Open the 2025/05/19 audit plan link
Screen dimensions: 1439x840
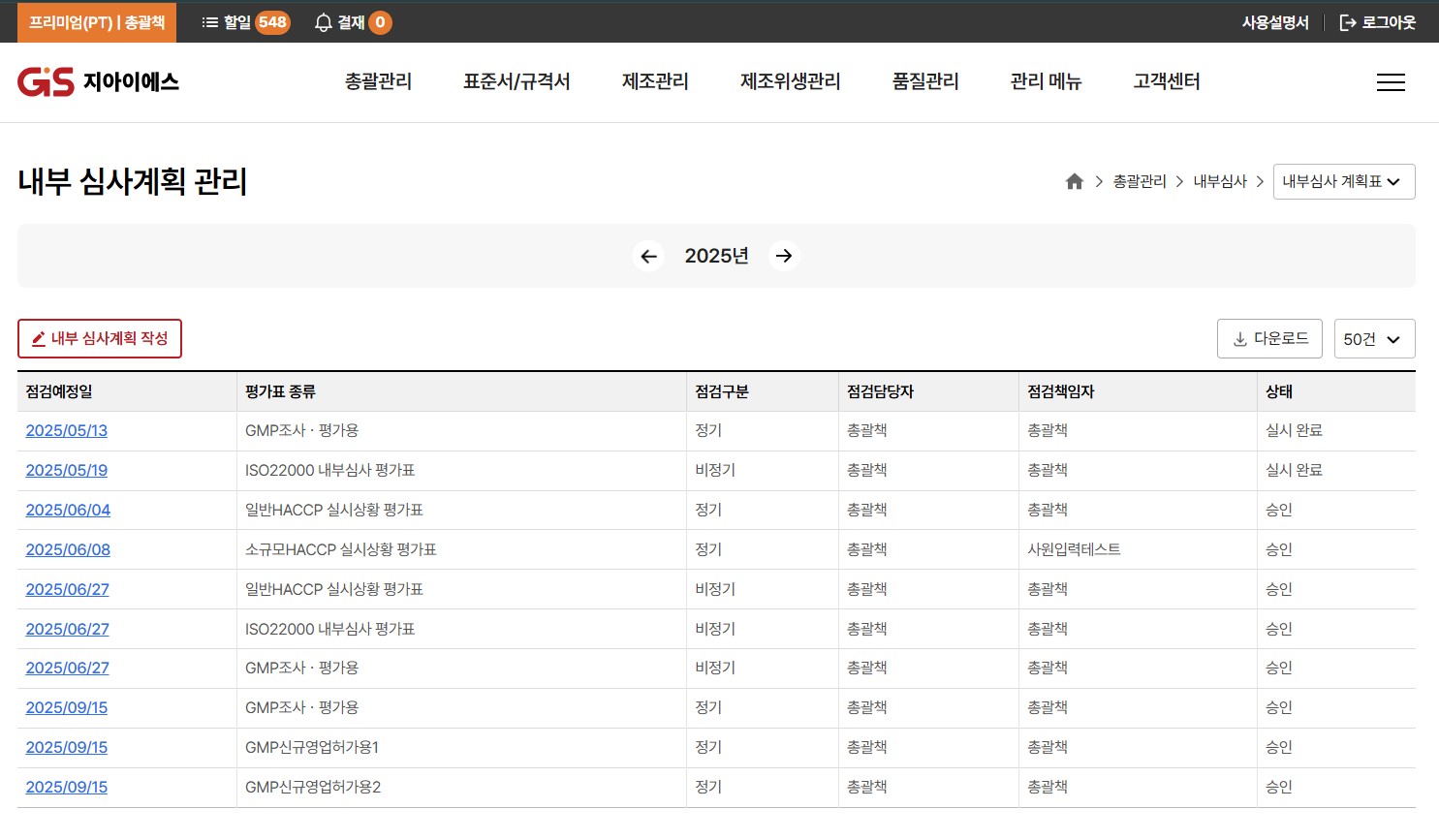coord(67,471)
